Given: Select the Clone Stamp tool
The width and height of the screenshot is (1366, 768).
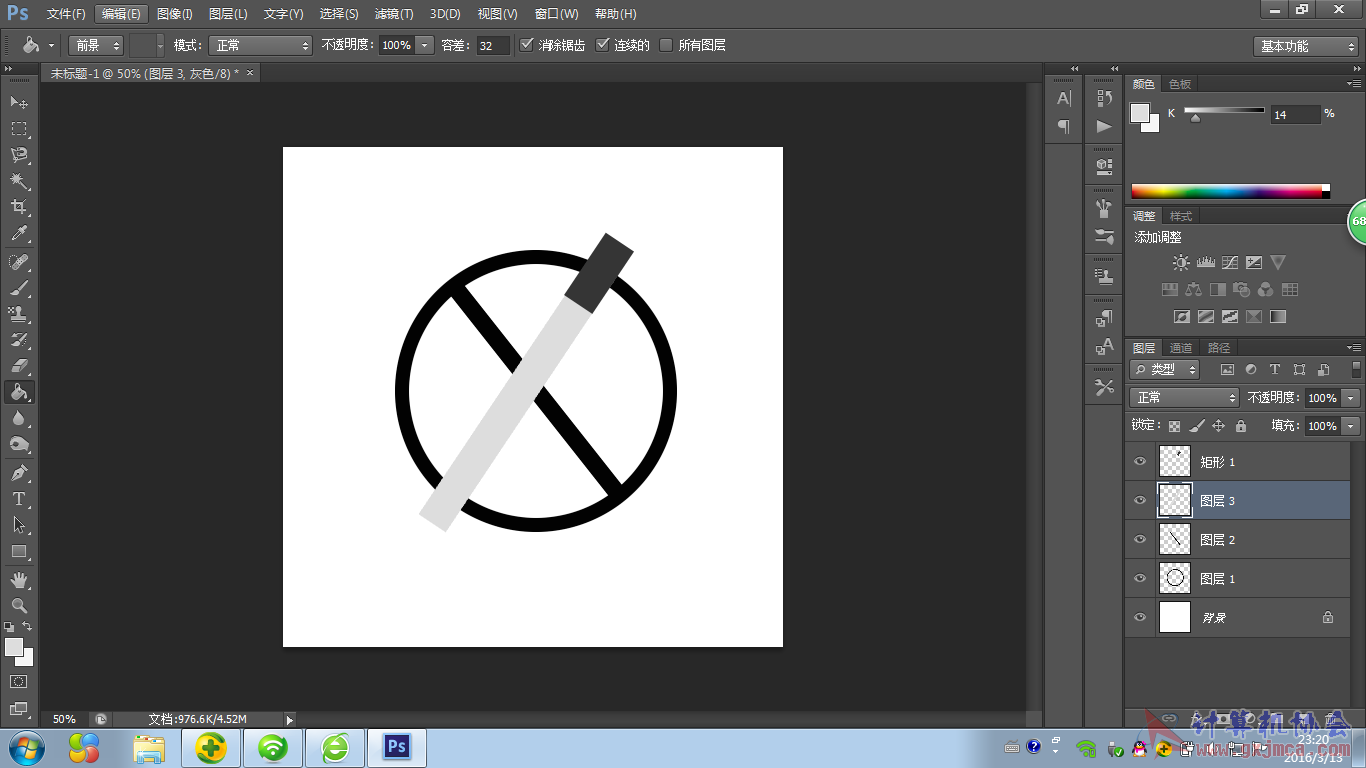Looking at the screenshot, I should tap(19, 314).
